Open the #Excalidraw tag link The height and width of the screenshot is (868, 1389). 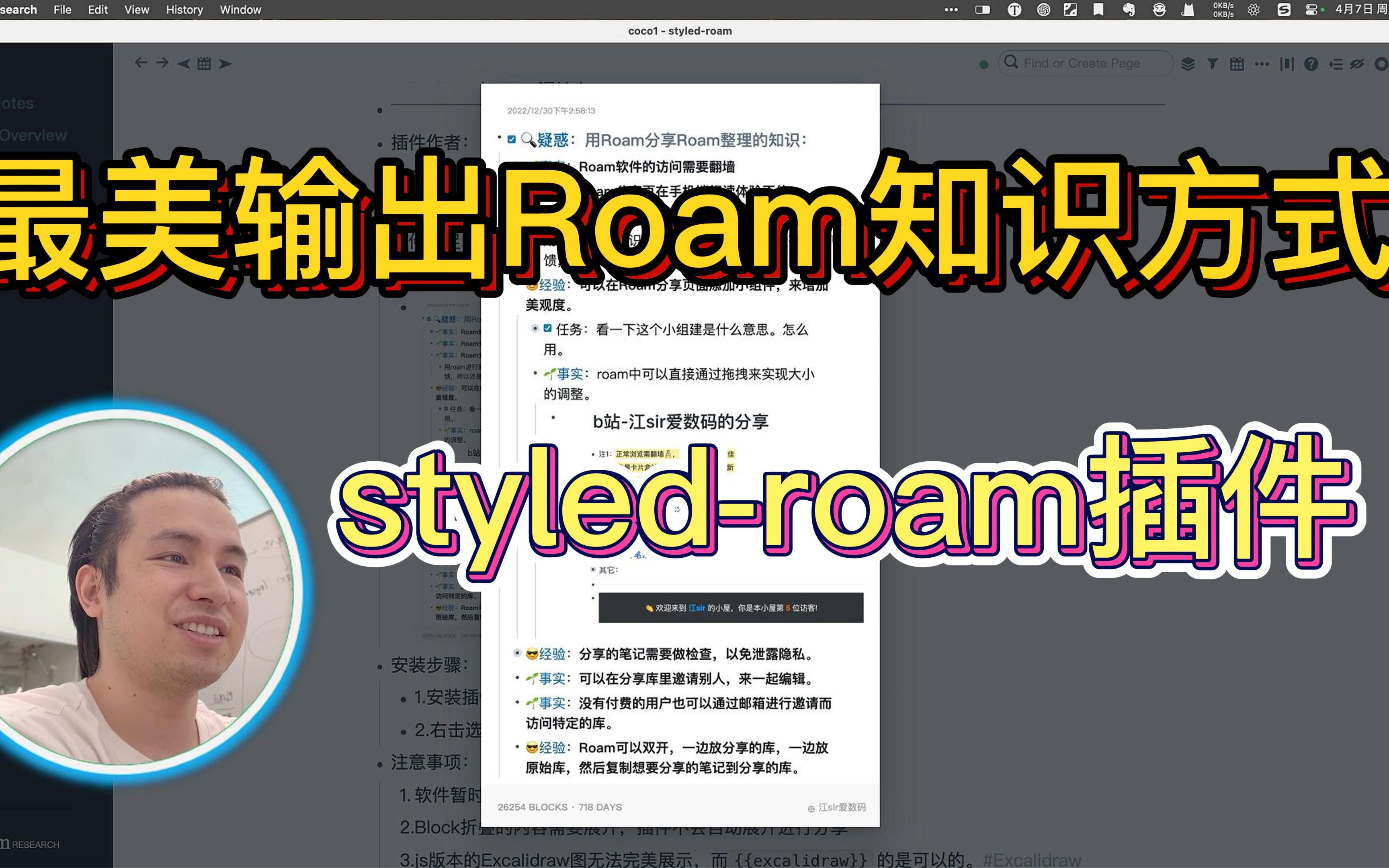pos(1032,860)
